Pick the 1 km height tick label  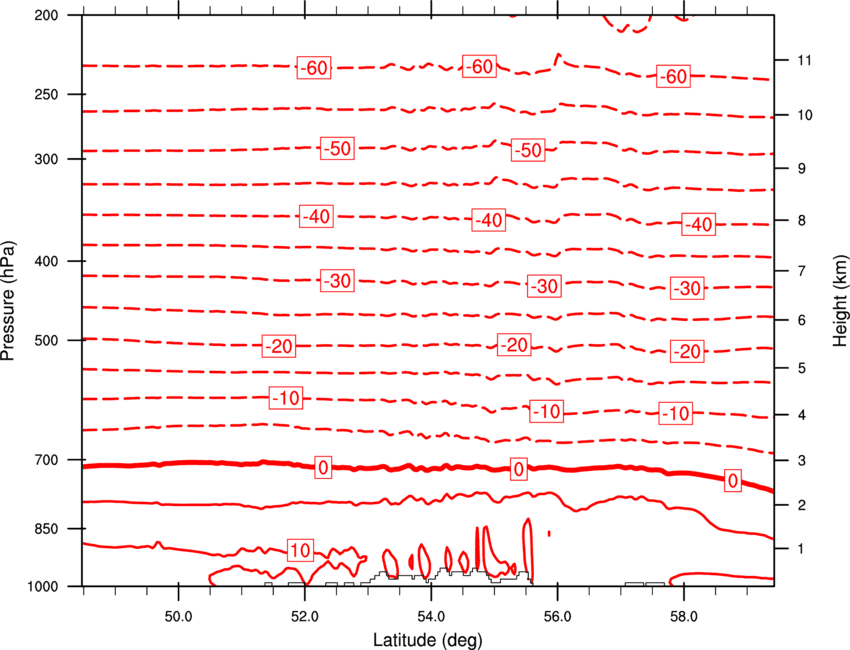[802, 549]
